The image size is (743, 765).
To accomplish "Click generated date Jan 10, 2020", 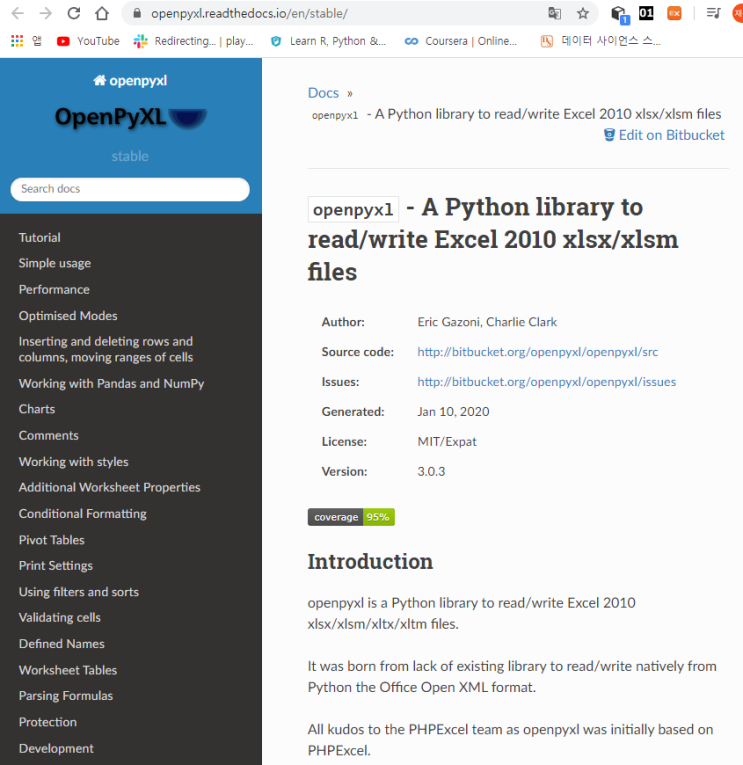I will 453,412.
